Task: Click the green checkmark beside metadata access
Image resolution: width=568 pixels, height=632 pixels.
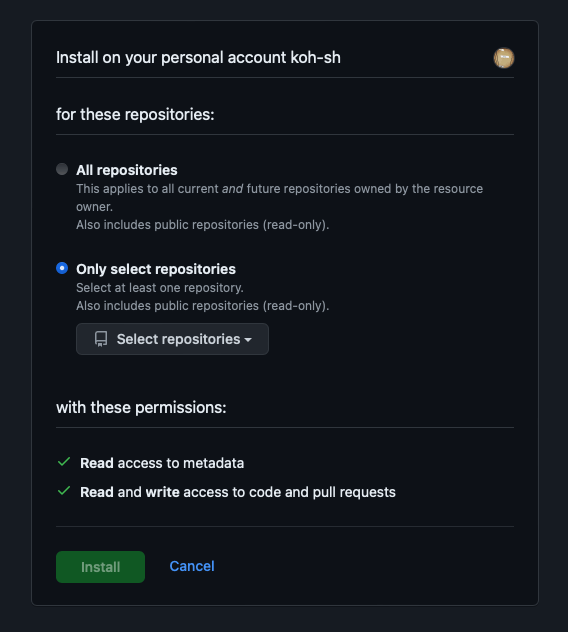Action: tap(64, 462)
